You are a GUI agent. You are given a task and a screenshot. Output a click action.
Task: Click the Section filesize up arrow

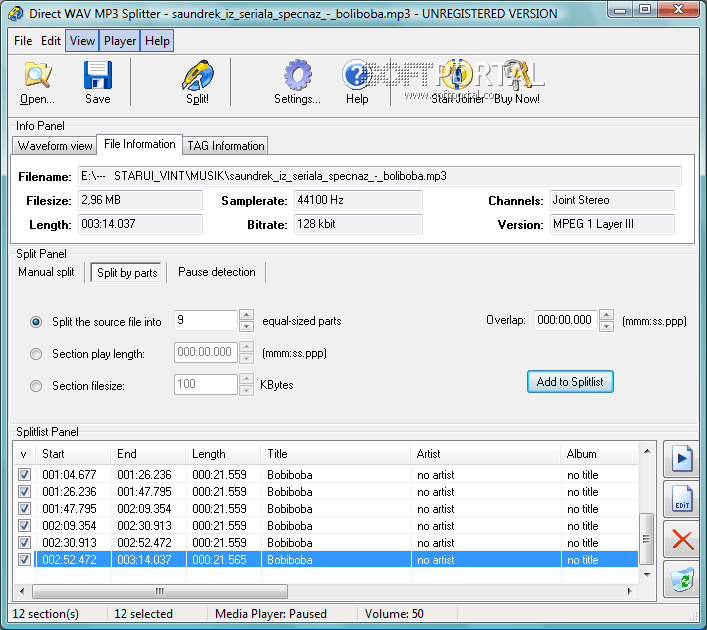246,378
